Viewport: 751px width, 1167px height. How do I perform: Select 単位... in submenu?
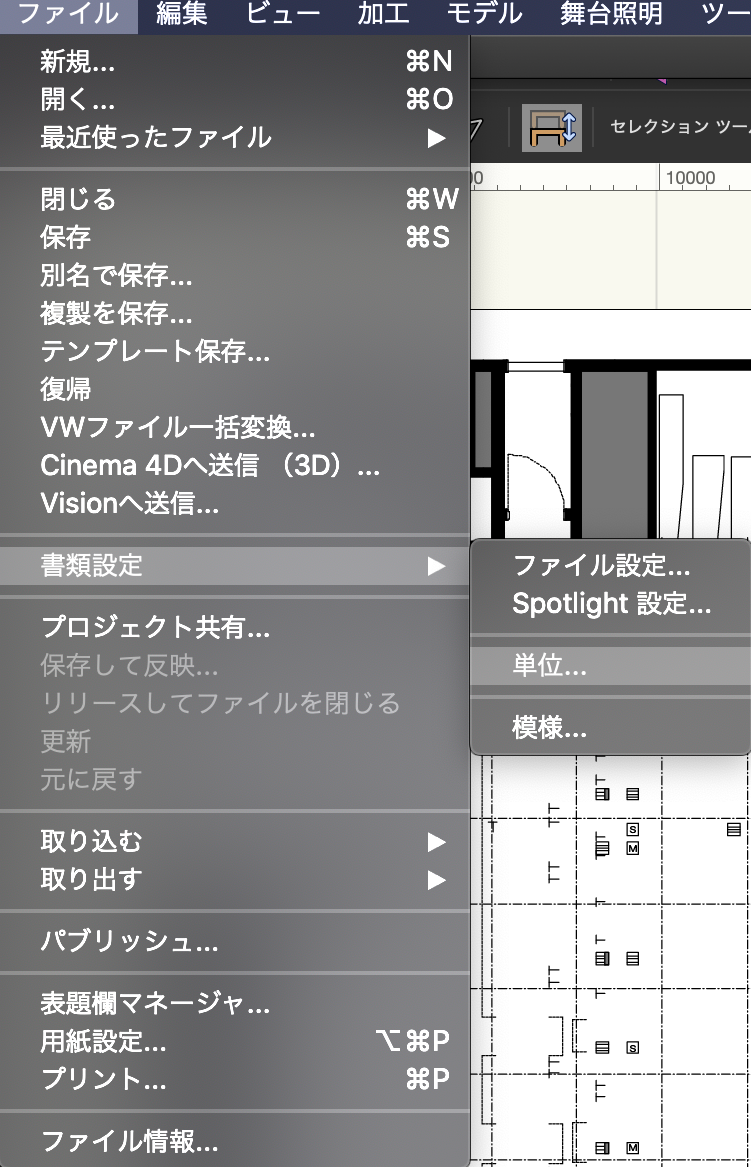pyautogui.click(x=610, y=665)
